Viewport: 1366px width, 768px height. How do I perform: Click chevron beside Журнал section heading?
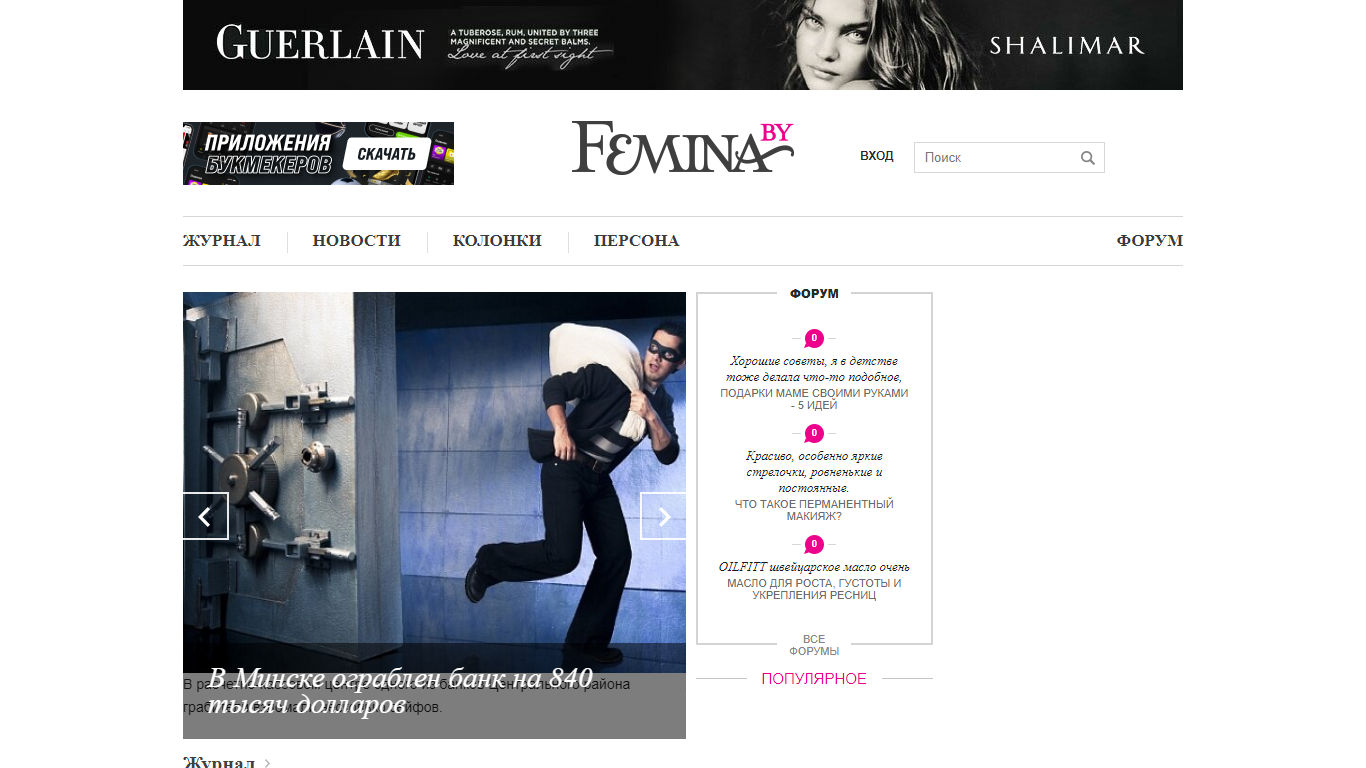pyautogui.click(x=267, y=763)
